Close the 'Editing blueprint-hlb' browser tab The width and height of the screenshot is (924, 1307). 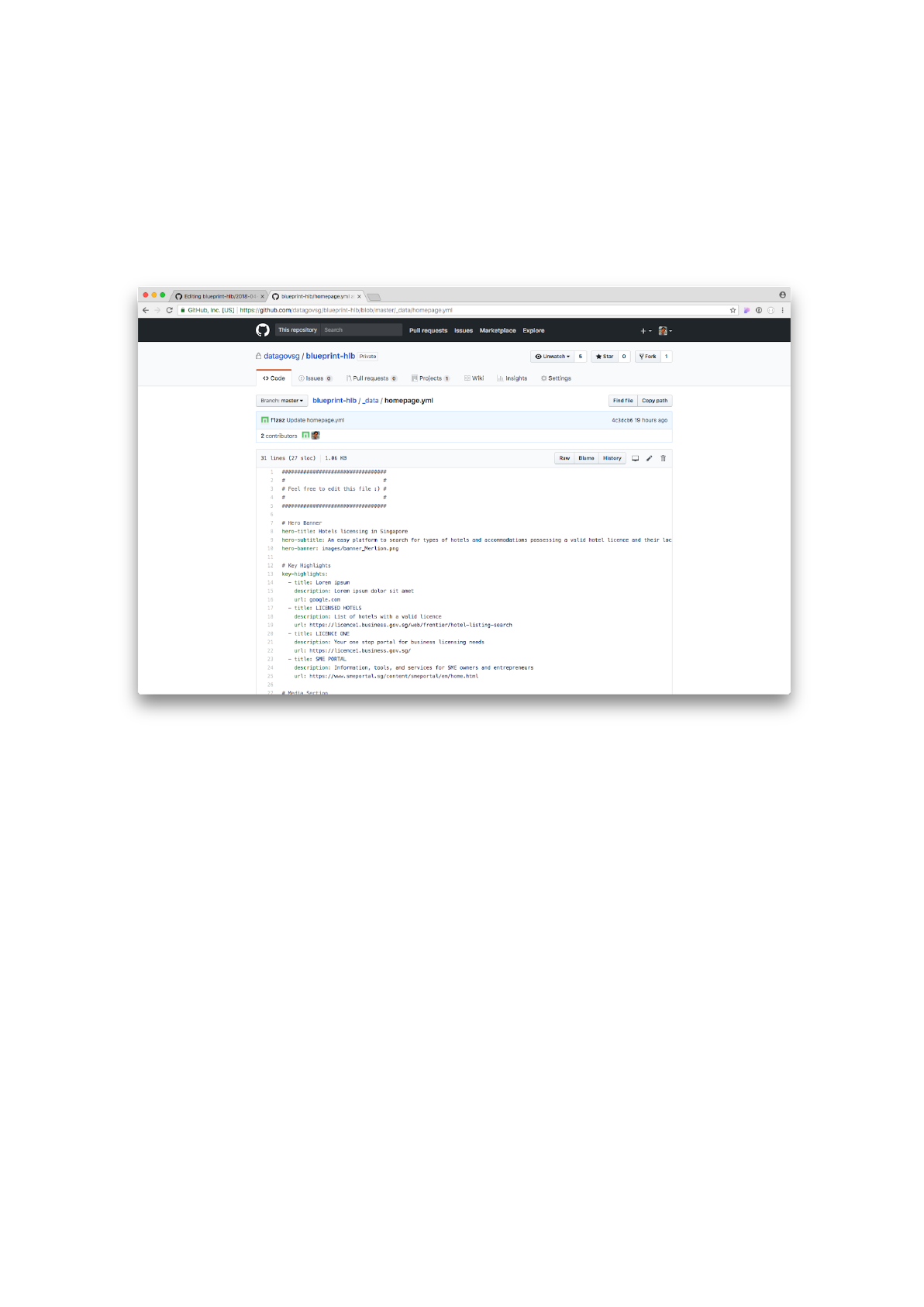(262, 296)
